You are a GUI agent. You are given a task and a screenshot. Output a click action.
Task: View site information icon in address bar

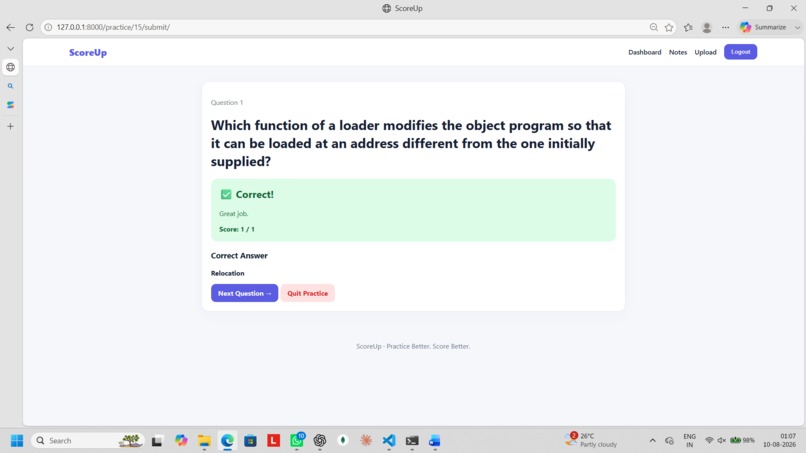click(48, 27)
